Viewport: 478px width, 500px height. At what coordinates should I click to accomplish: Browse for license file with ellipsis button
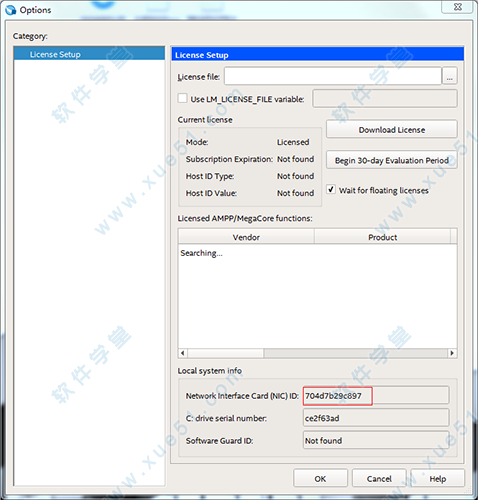pos(449,76)
